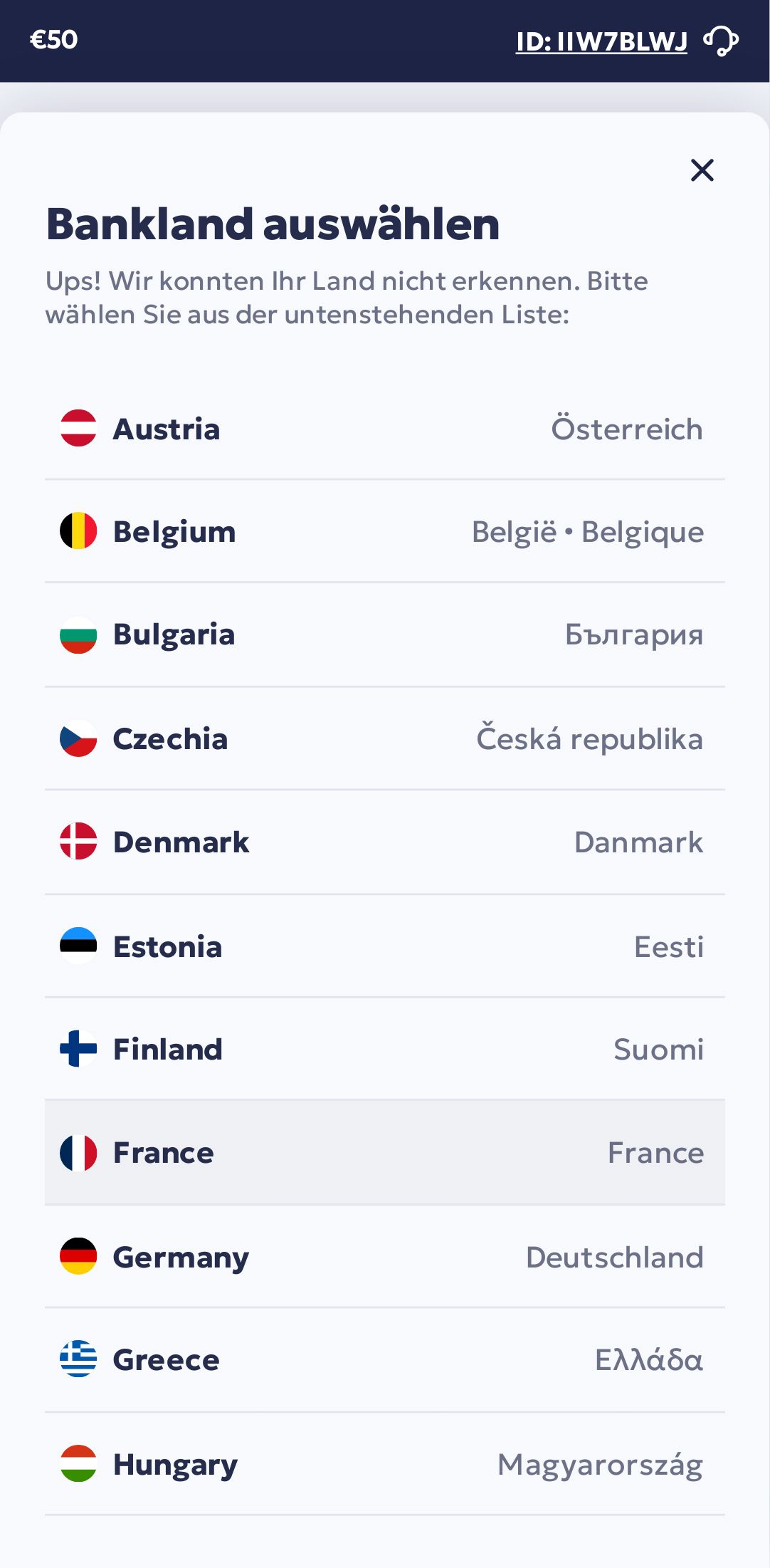Click the Czechia flag icon
Image resolution: width=770 pixels, height=1568 pixels.
[x=78, y=739]
